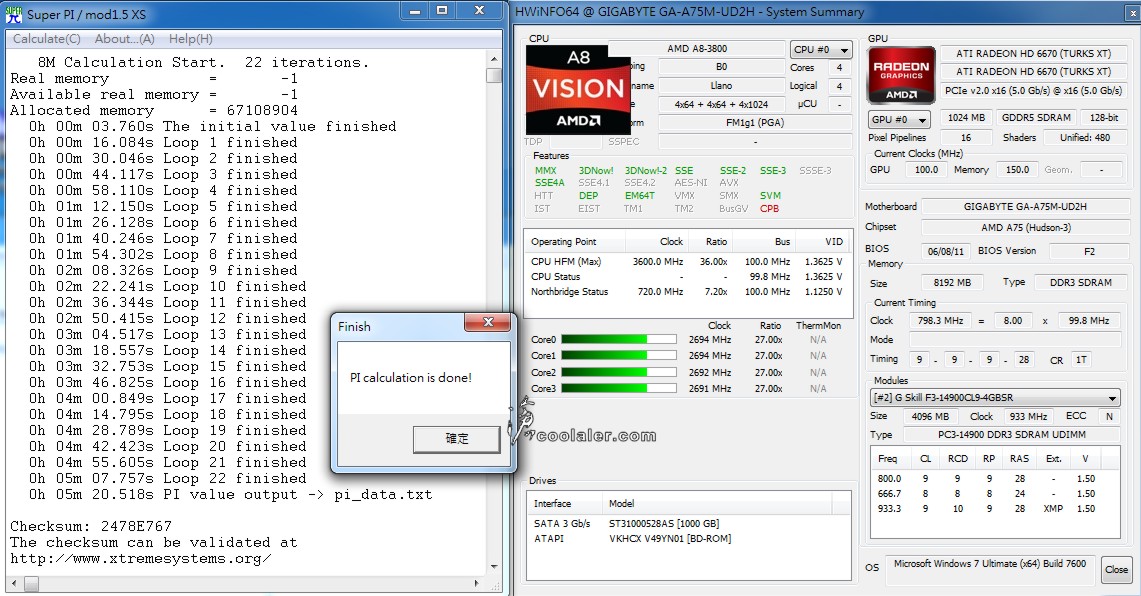This screenshot has width=1141, height=596.
Task: Click the 'Unified: 480' shaders field
Action: (x=1084, y=138)
